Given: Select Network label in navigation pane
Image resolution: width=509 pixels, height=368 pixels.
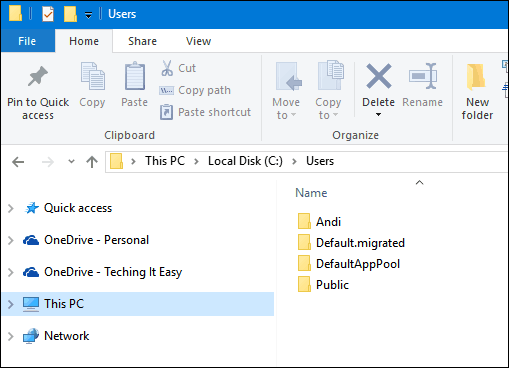Looking at the screenshot, I should 67,336.
